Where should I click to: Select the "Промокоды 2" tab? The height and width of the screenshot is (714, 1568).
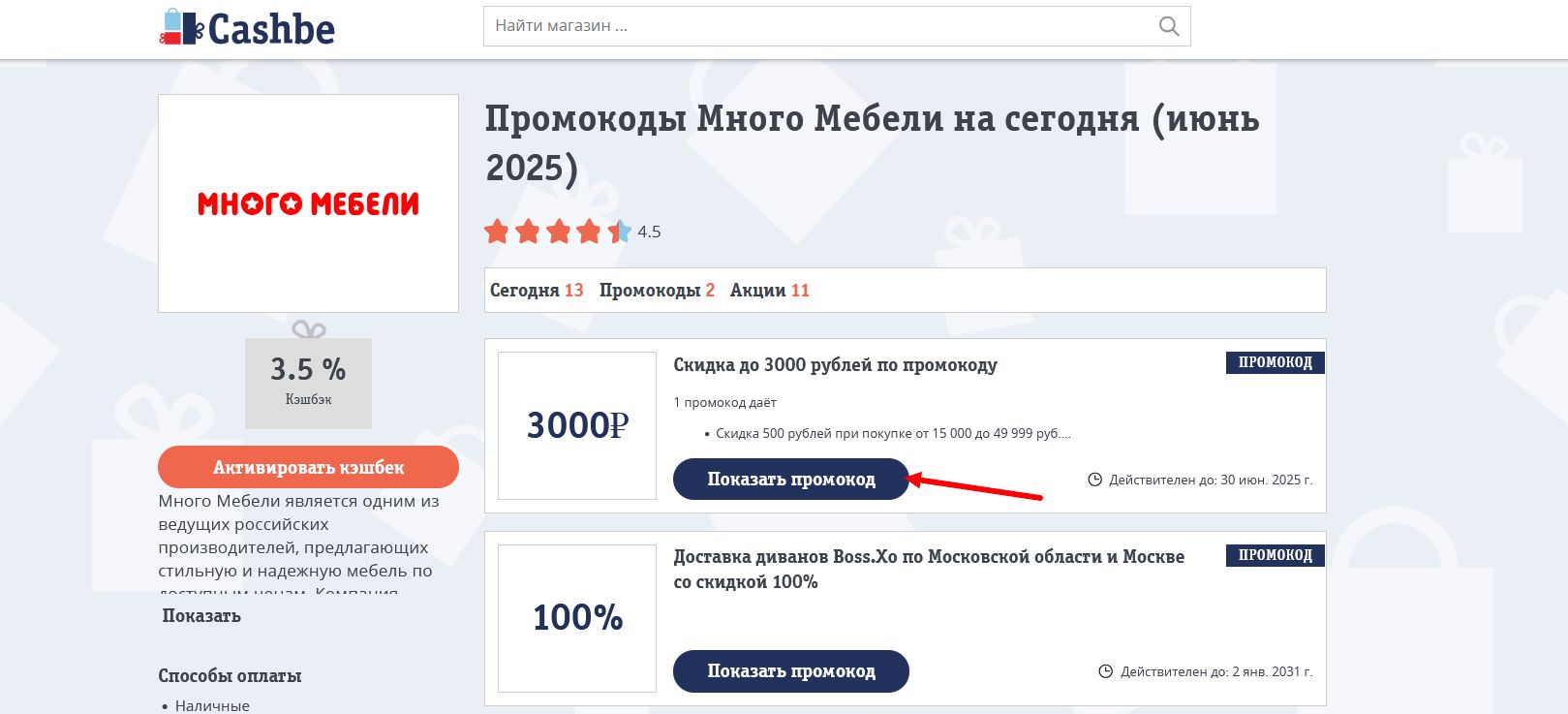pos(657,291)
